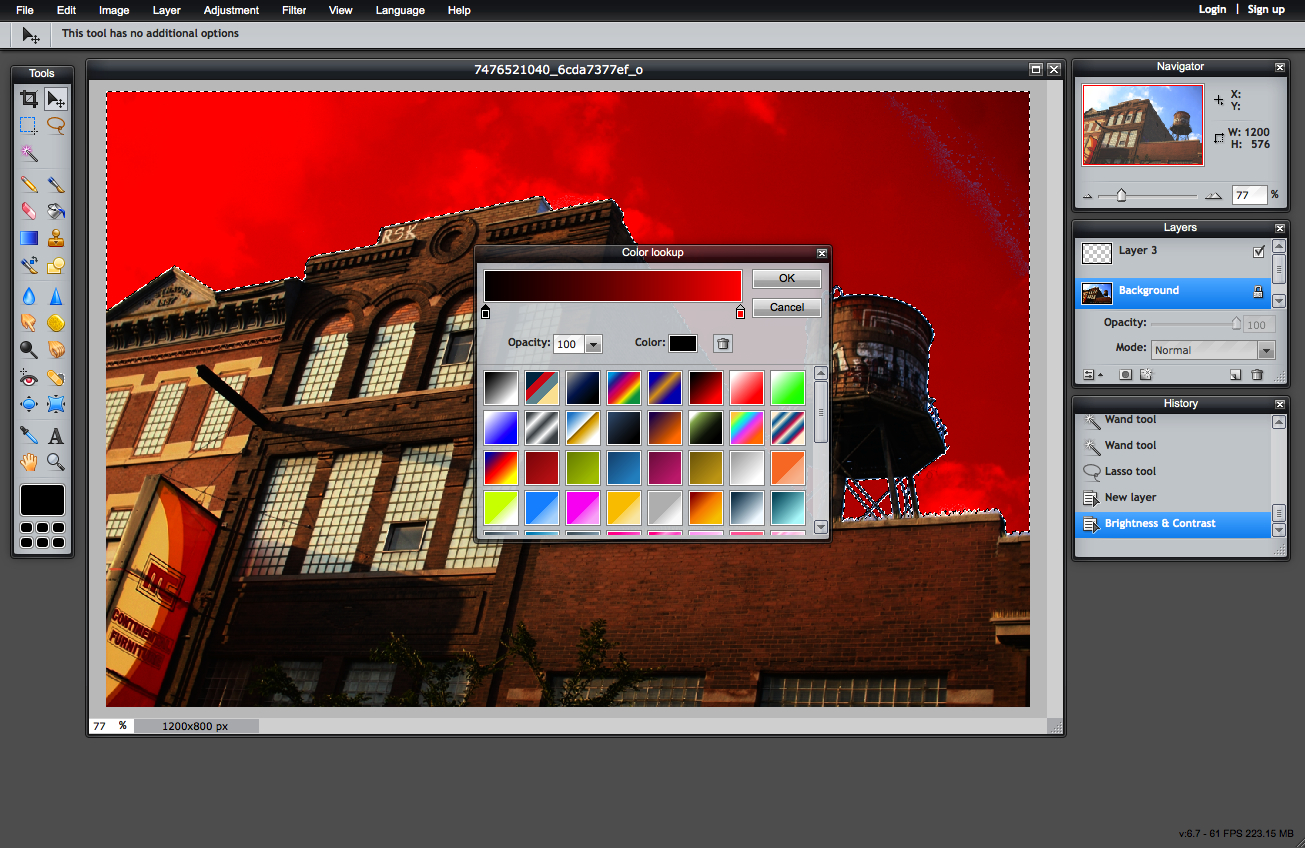The width and height of the screenshot is (1305, 848).
Task: Select the Blur water-drop tool
Action: tap(29, 296)
